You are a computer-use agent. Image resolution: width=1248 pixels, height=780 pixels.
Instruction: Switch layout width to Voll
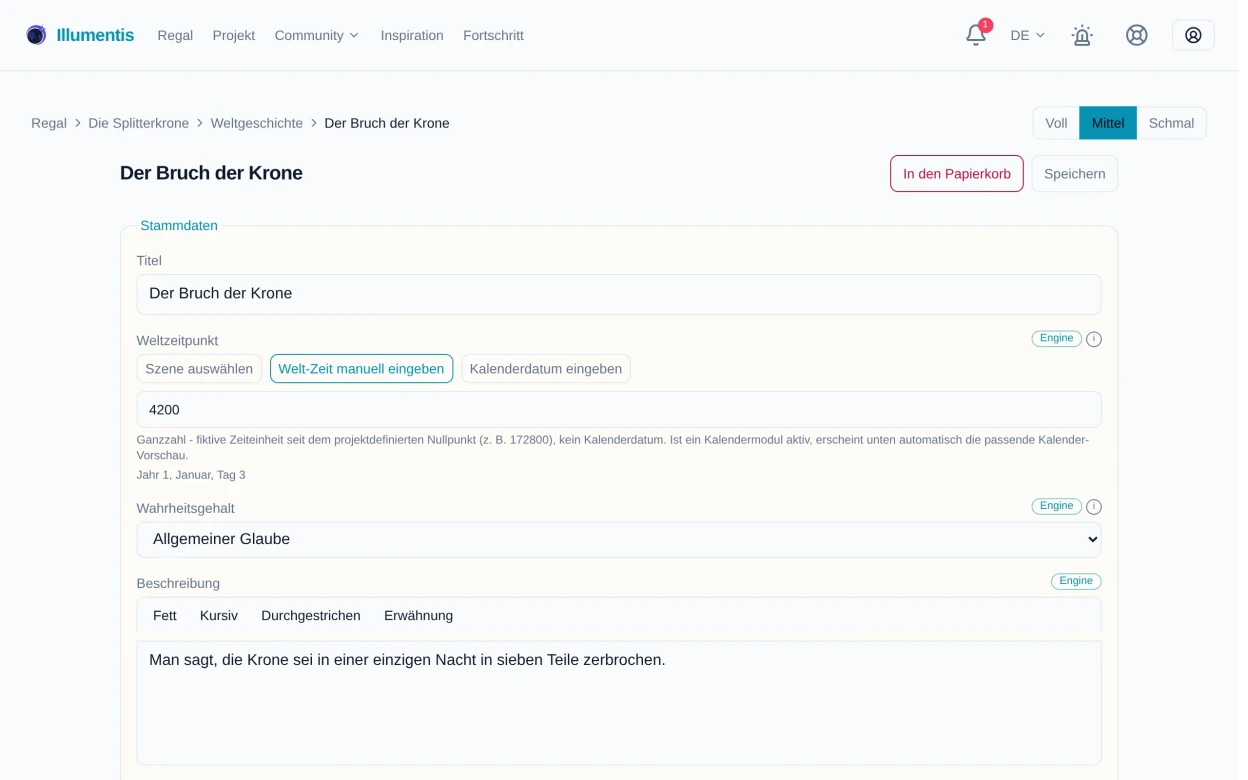pos(1056,123)
